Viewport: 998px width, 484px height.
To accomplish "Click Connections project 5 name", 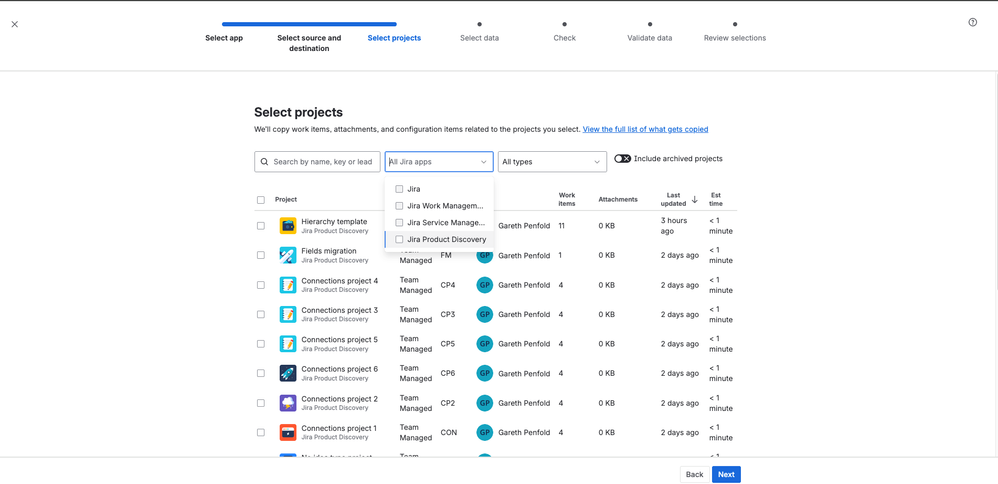I will [x=339, y=339].
